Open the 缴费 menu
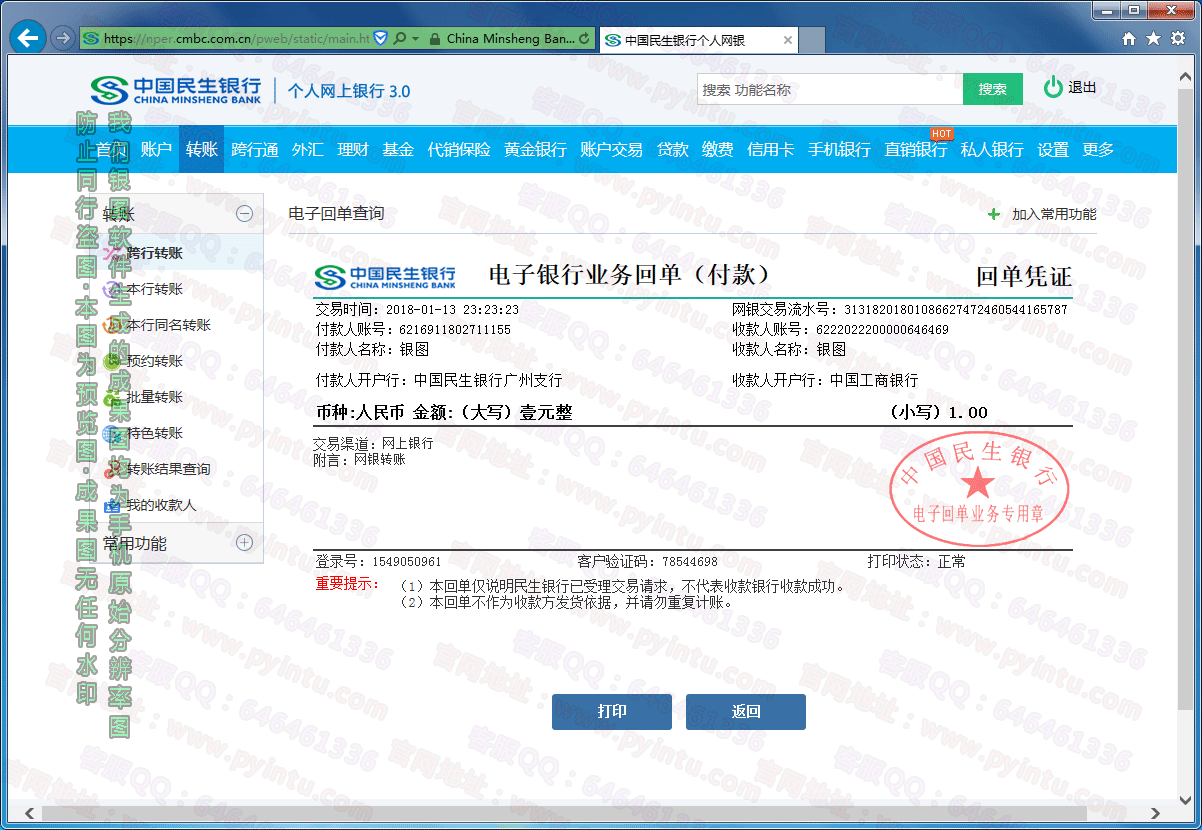Image resolution: width=1202 pixels, height=830 pixels. click(718, 149)
